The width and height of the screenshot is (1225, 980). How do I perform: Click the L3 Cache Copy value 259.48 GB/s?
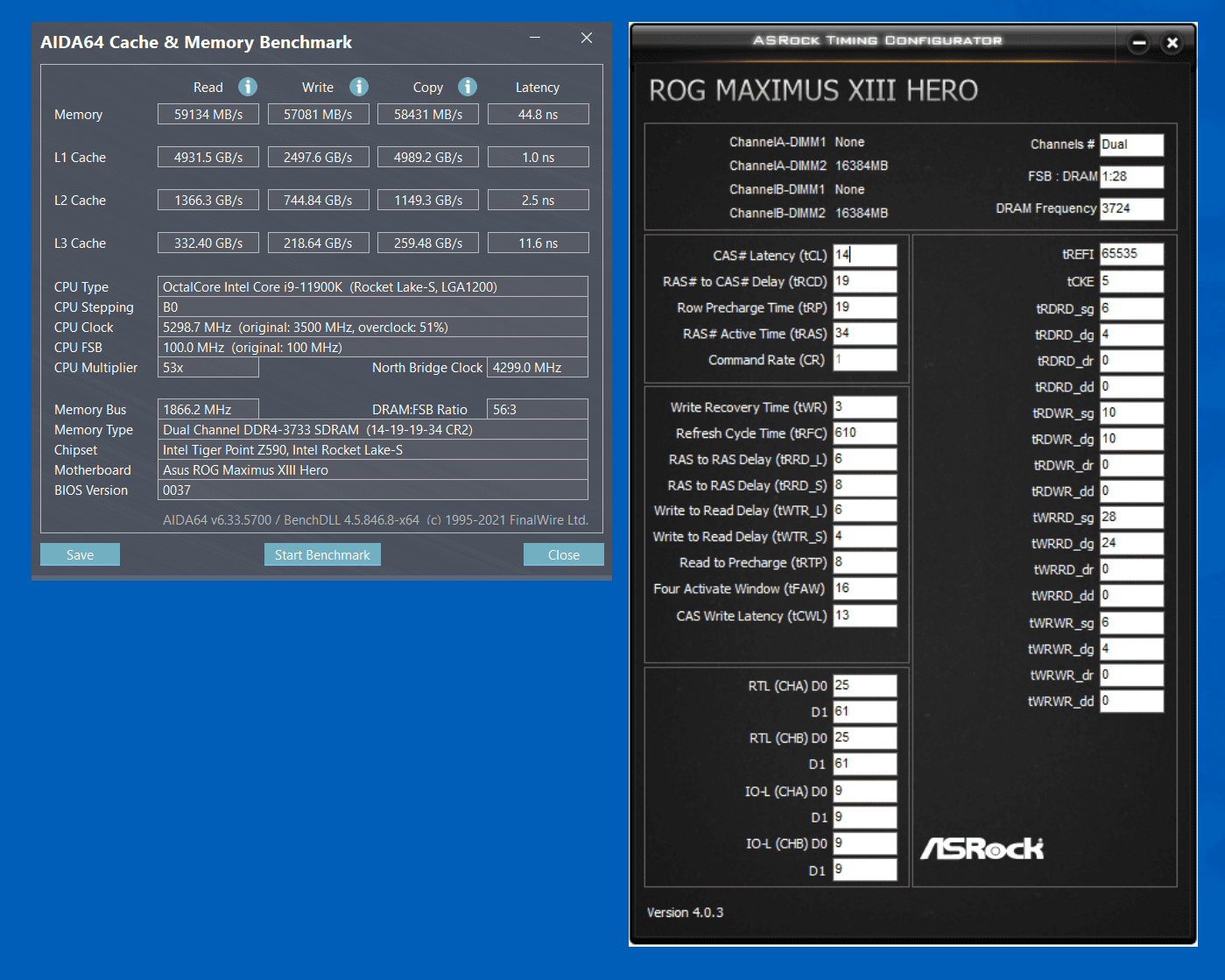click(x=427, y=243)
